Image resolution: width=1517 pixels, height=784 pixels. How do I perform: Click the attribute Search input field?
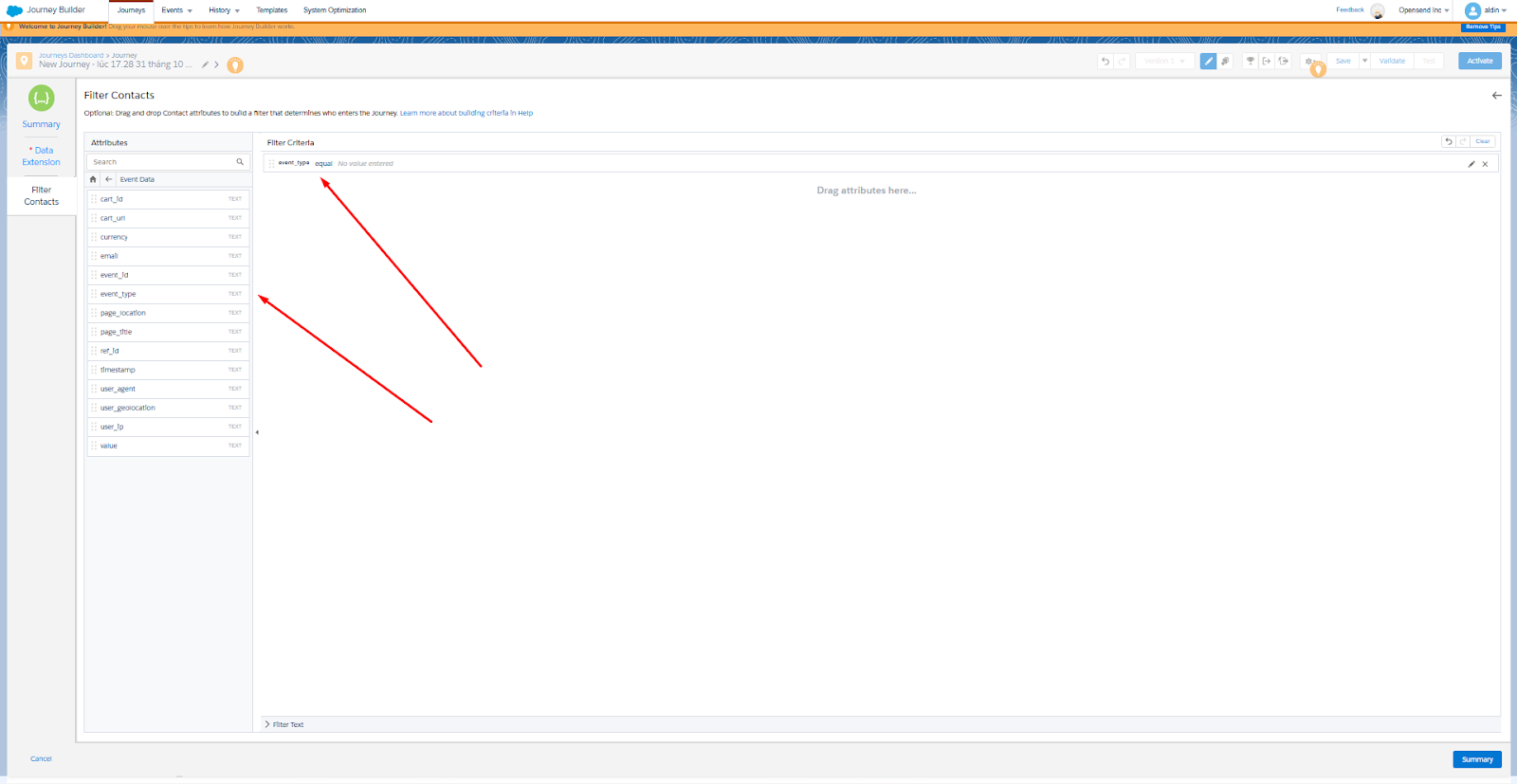point(161,162)
